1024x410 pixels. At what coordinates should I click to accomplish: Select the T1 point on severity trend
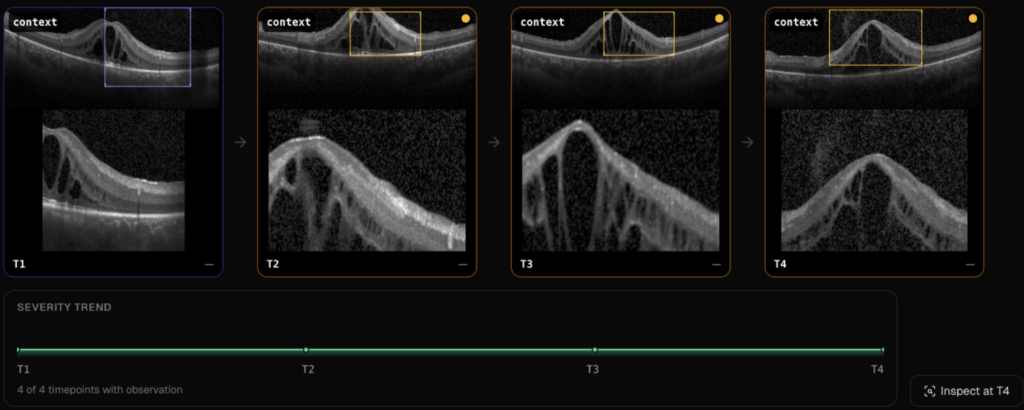pos(18,350)
